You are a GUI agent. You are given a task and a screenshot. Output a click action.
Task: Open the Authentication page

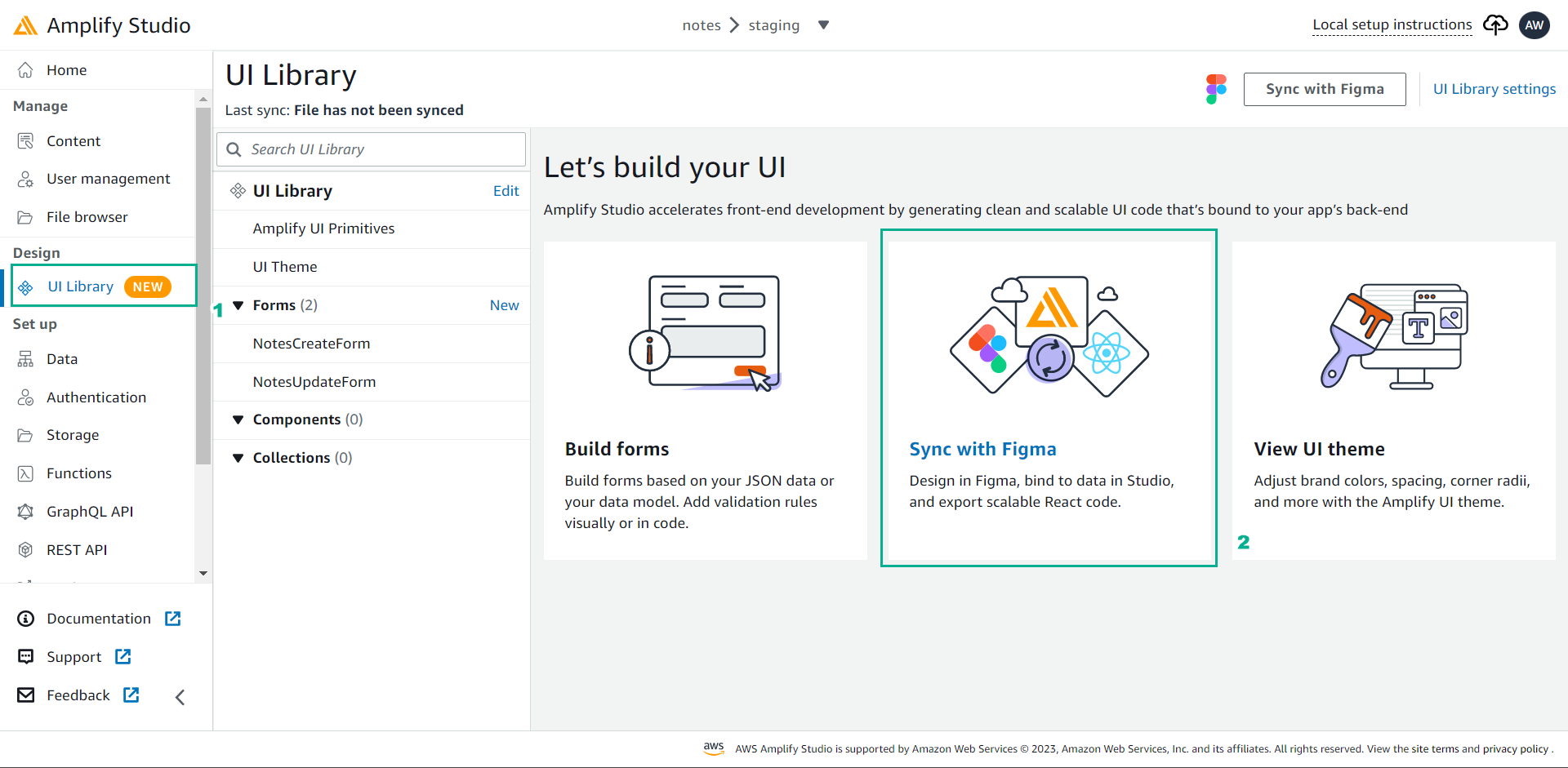click(x=98, y=397)
